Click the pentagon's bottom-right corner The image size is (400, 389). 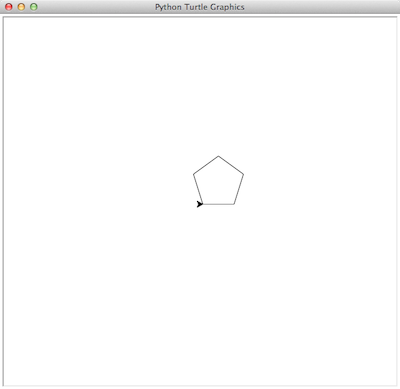point(234,204)
